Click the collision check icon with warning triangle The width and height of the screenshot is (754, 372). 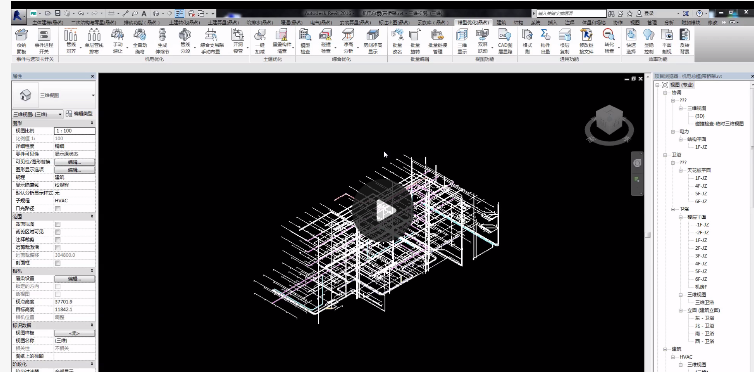(326, 35)
